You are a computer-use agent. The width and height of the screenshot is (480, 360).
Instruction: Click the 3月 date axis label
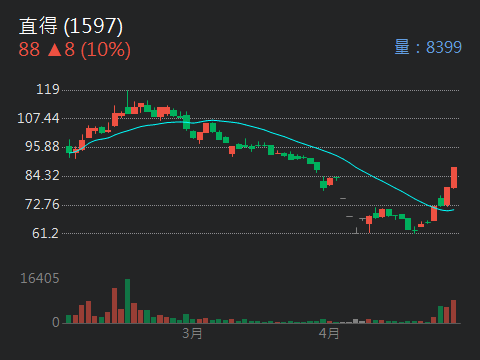click(x=192, y=333)
